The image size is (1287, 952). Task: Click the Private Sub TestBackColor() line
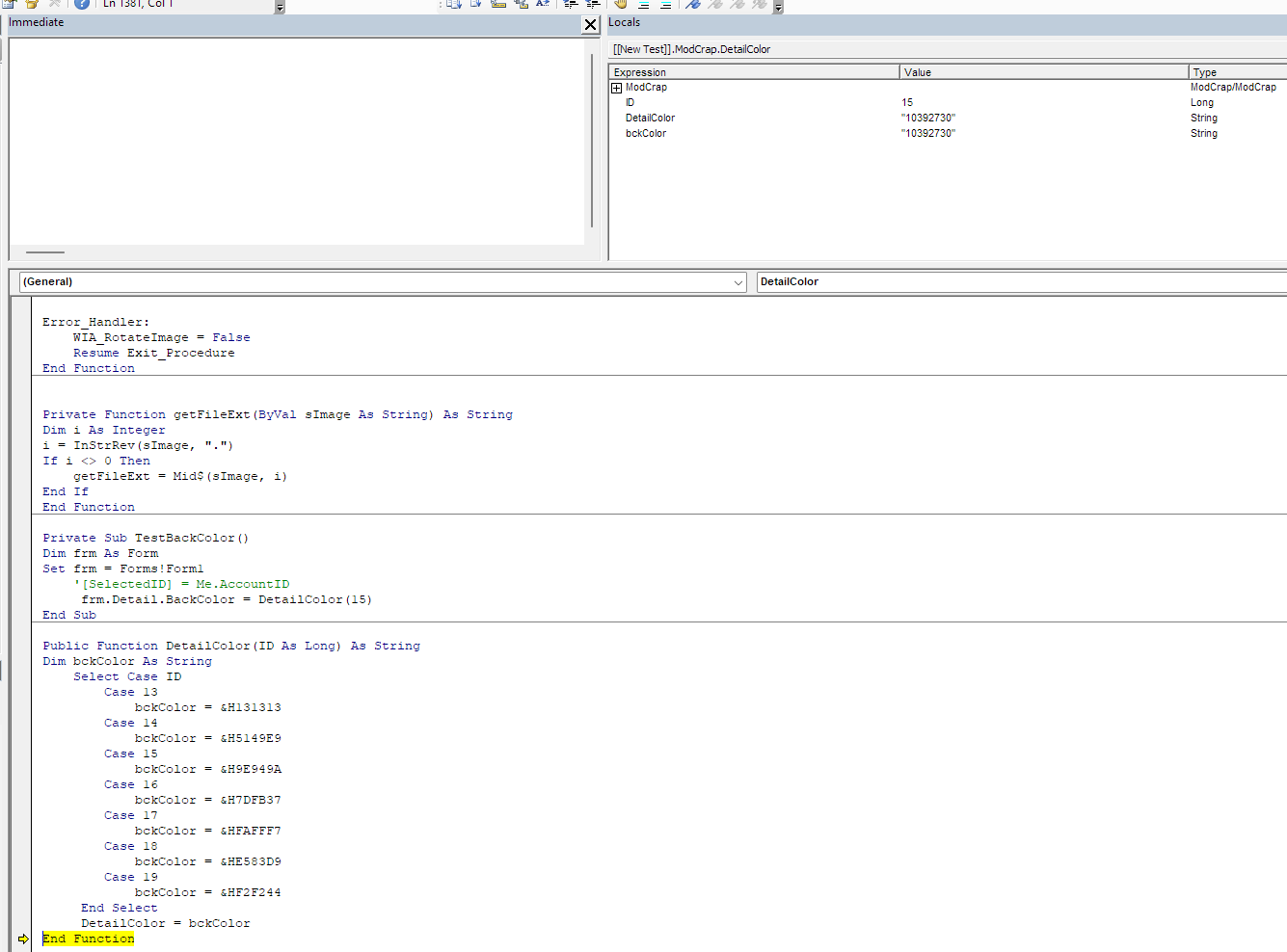pyautogui.click(x=146, y=539)
